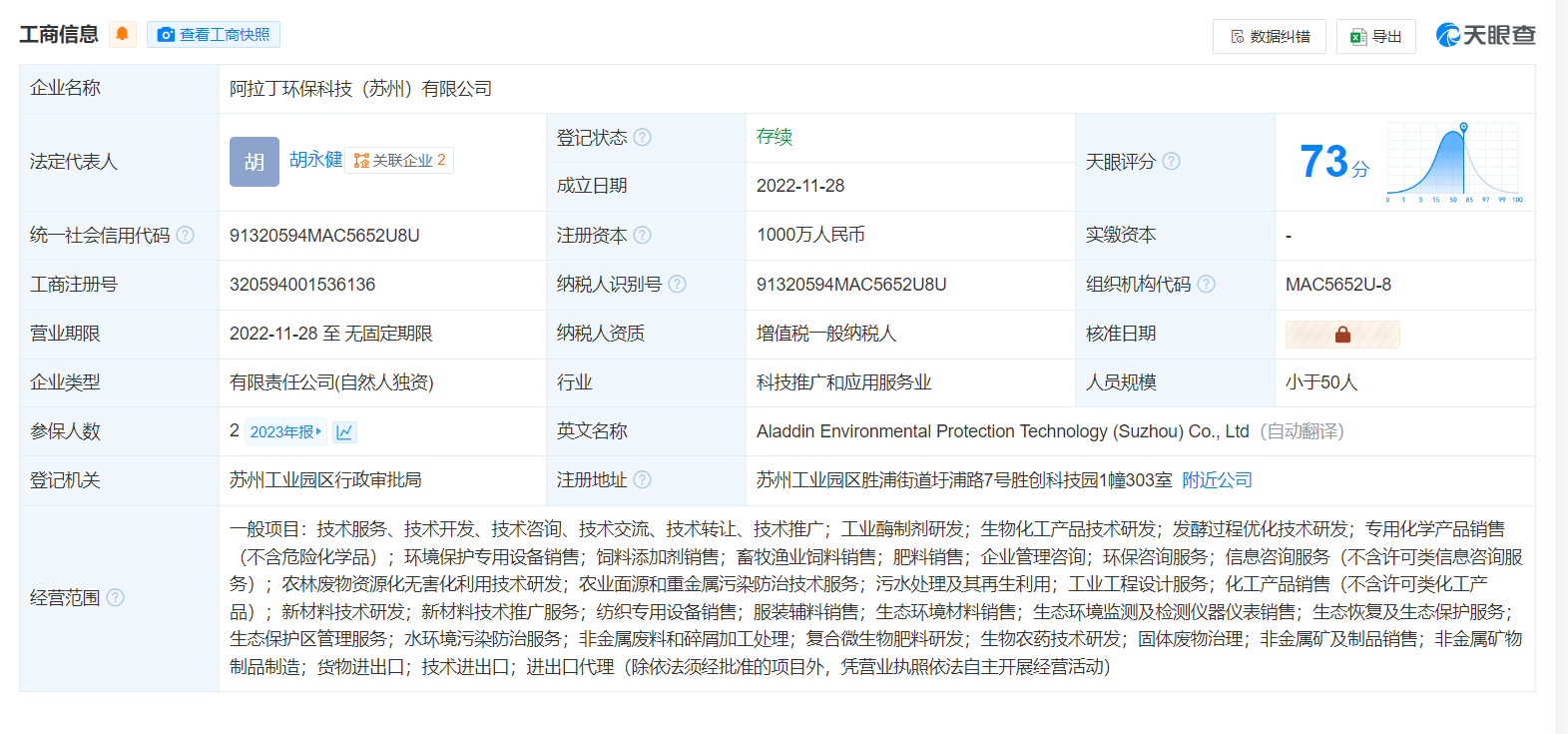Click credit code 91320594MAC5652U8U in 统一社会信用代码 row
The image size is (1568, 734).
[324, 236]
